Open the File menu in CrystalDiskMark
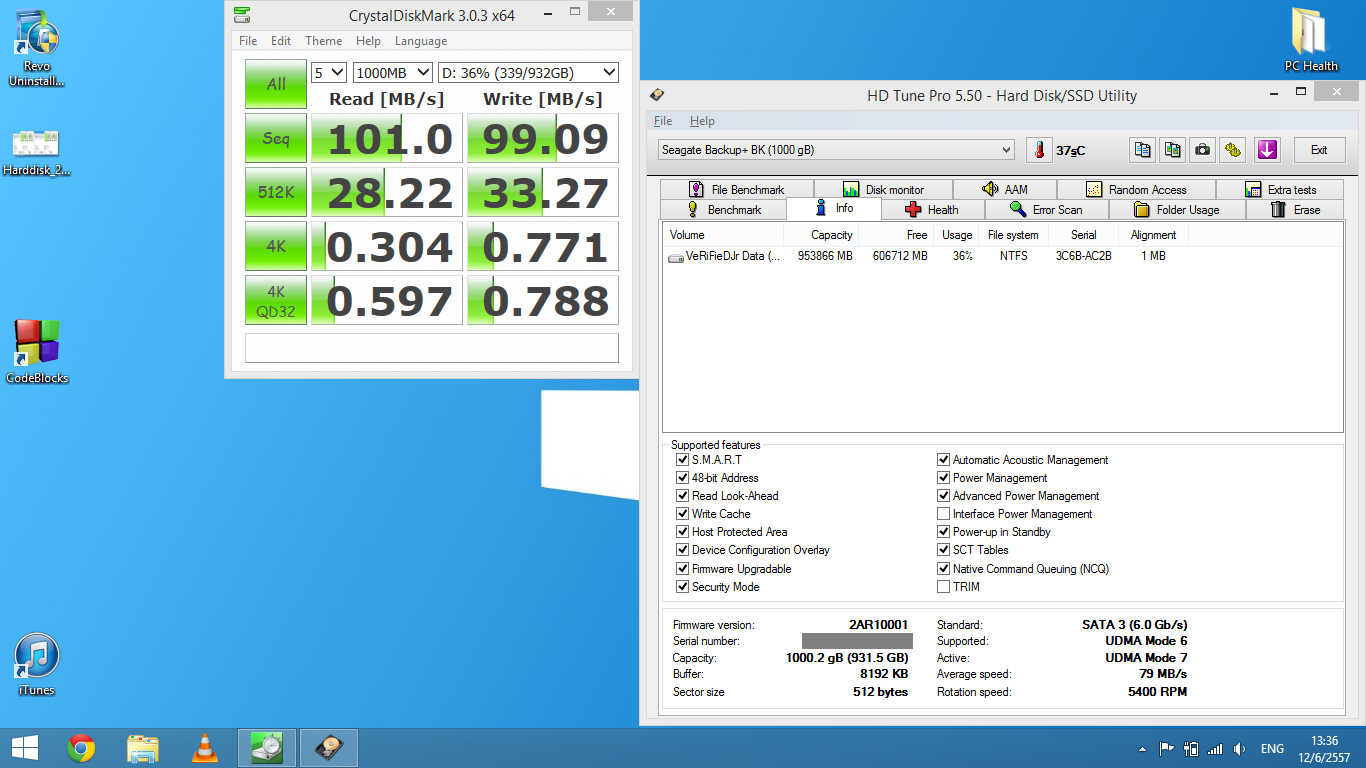The width and height of the screenshot is (1366, 768). tap(248, 41)
